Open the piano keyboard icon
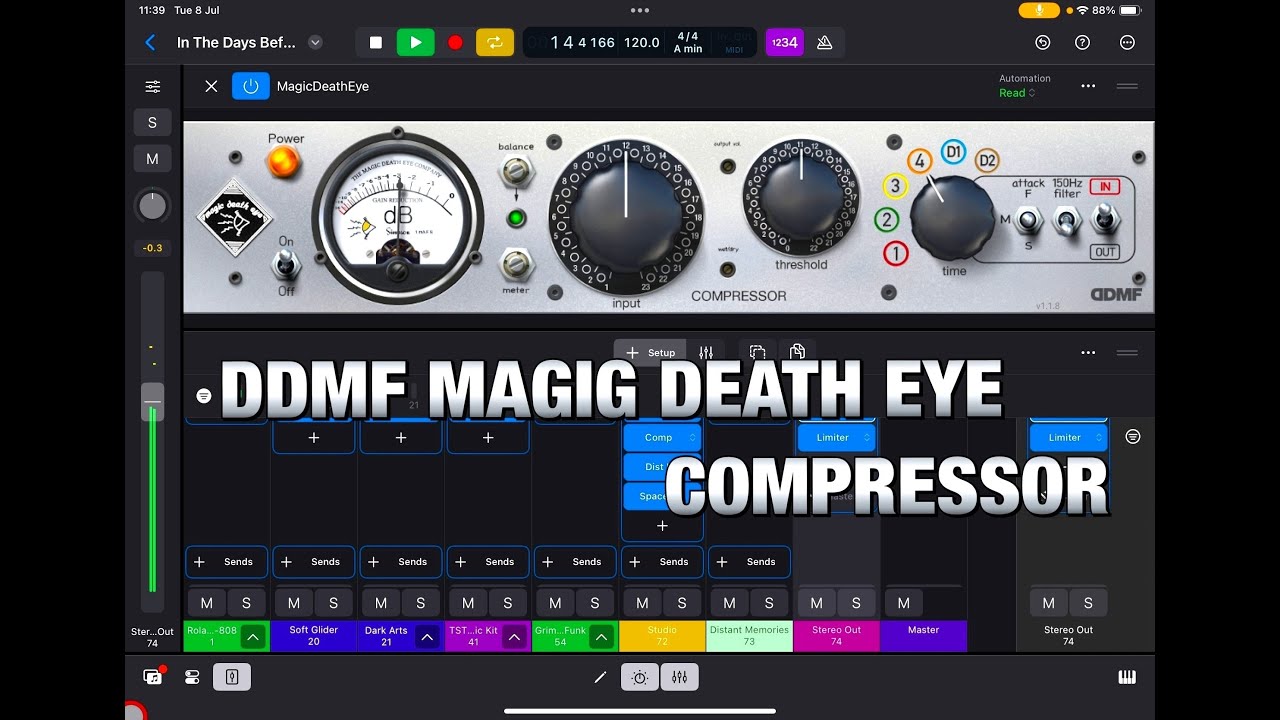Image resolution: width=1280 pixels, height=720 pixels. click(1127, 677)
